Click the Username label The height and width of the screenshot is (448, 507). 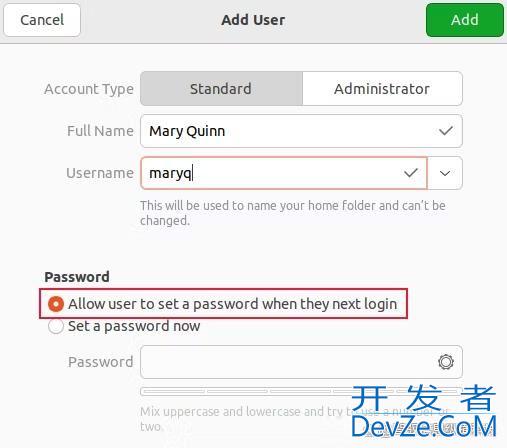[100, 173]
